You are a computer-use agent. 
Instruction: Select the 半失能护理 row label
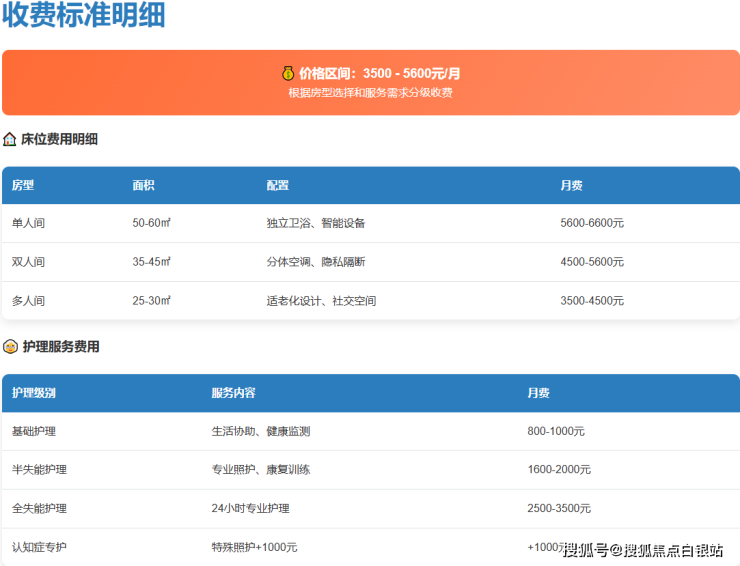pyautogui.click(x=39, y=469)
